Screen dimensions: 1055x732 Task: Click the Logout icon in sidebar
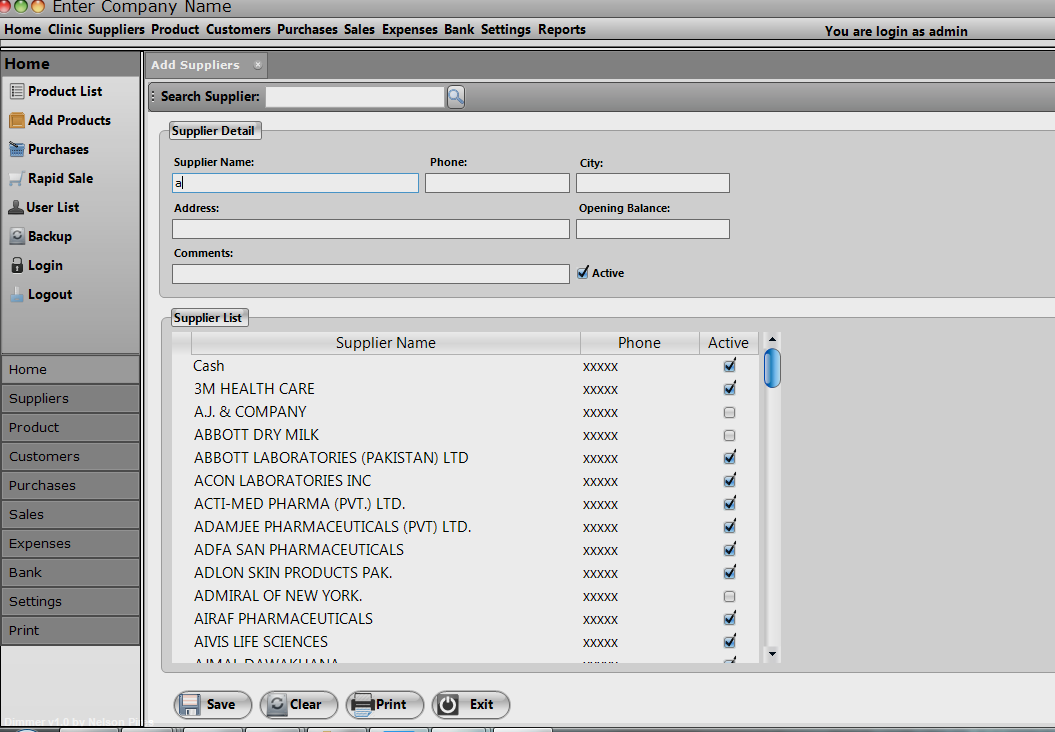(17, 294)
